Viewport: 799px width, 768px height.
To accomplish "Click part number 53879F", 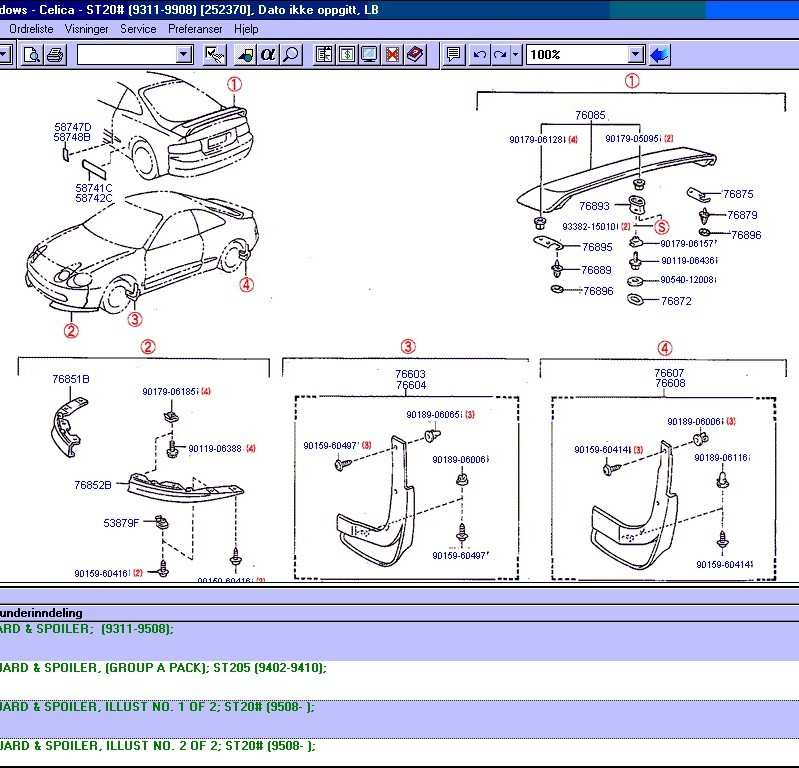I will [121, 523].
